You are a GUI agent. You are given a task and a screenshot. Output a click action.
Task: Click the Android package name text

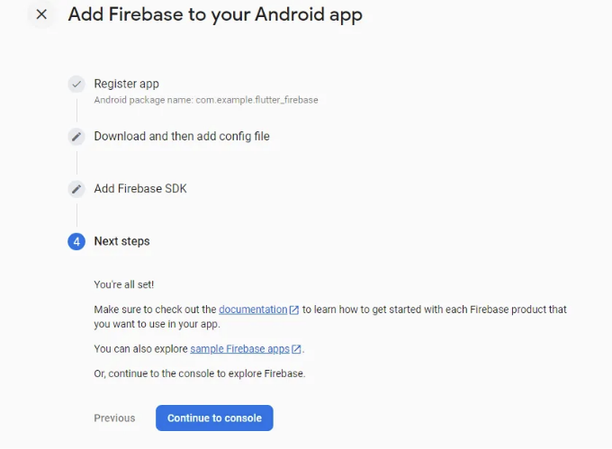pyautogui.click(x=206, y=100)
